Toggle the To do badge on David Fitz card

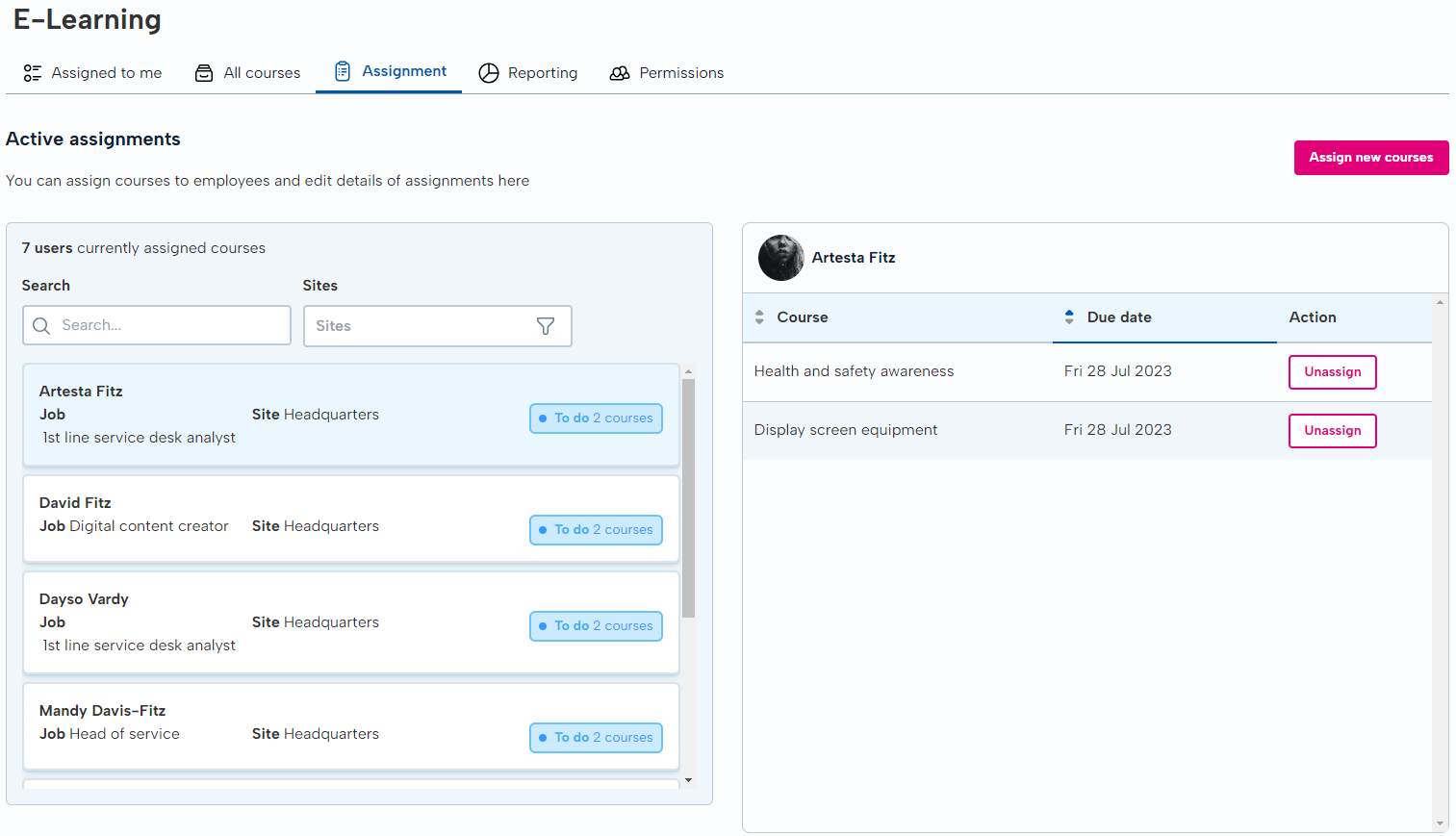(x=596, y=529)
